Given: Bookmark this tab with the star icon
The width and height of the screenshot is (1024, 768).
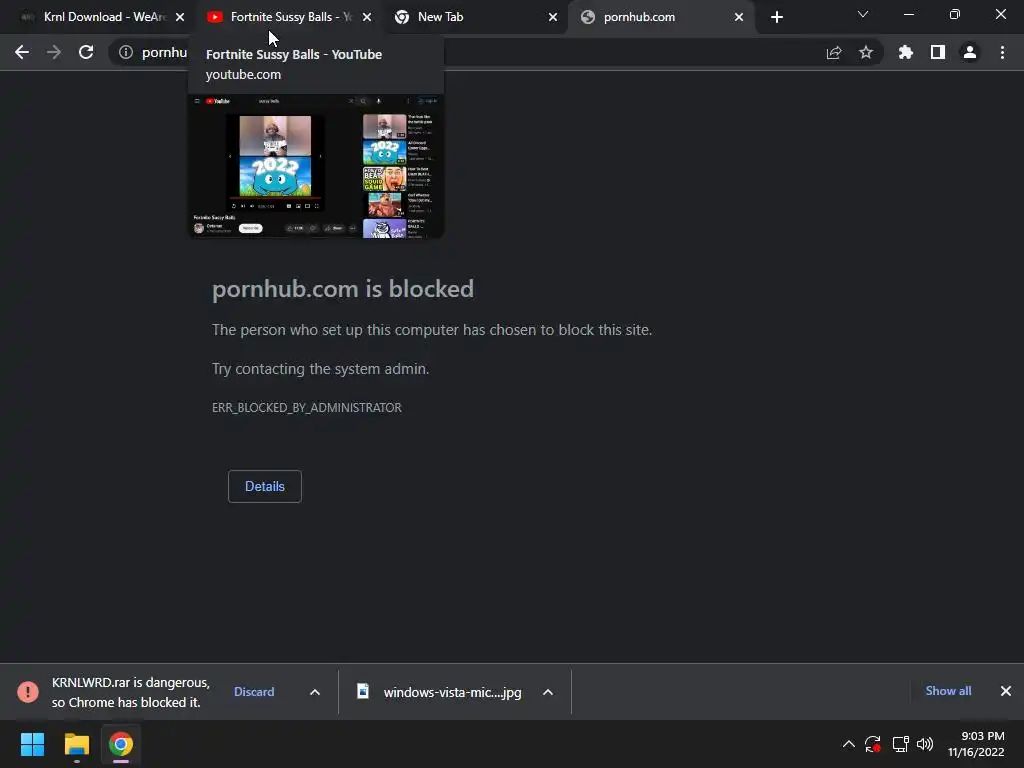Looking at the screenshot, I should tap(866, 52).
